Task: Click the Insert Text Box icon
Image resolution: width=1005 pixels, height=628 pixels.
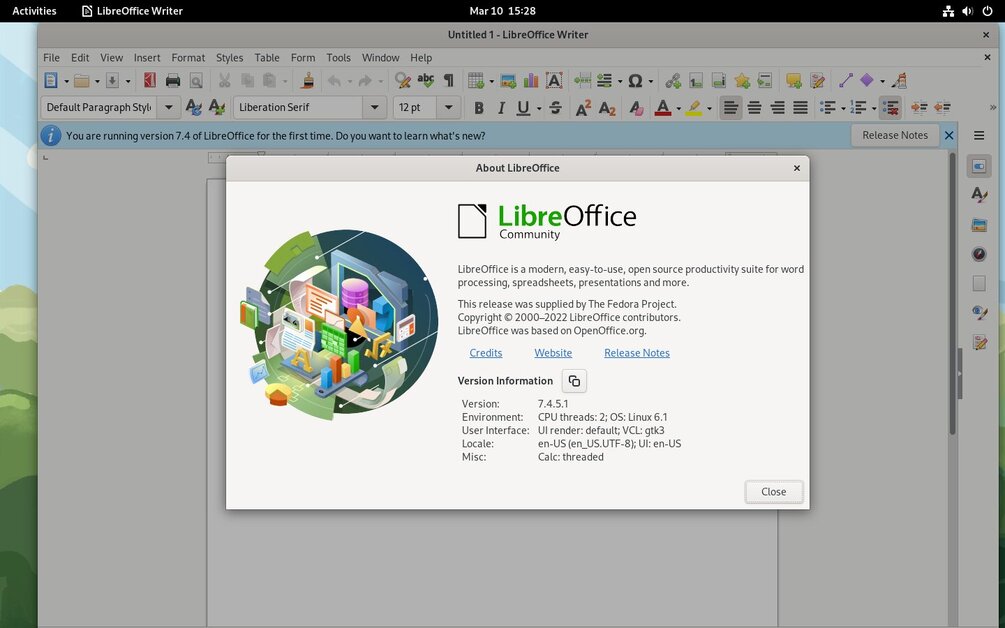Action: click(x=554, y=81)
